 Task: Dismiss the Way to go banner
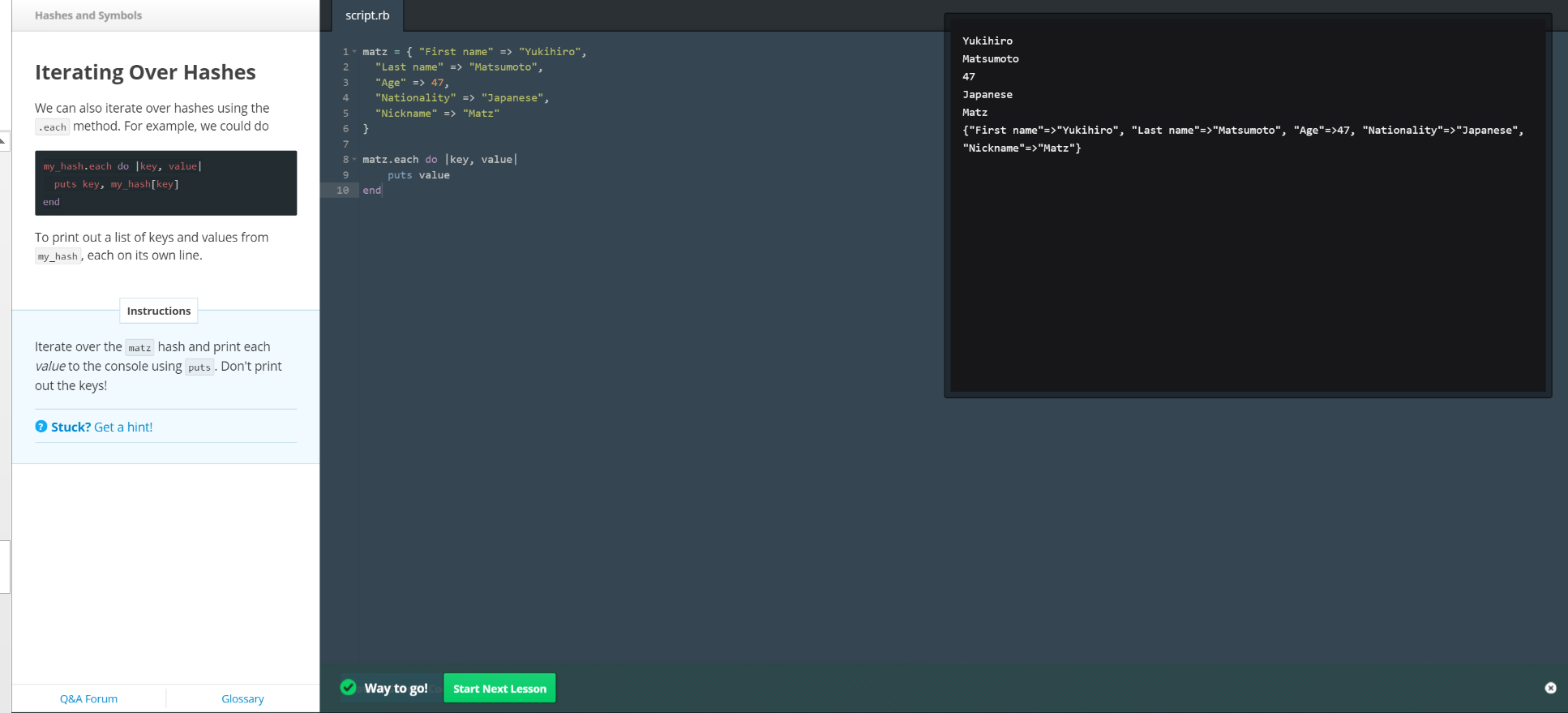(x=1550, y=688)
